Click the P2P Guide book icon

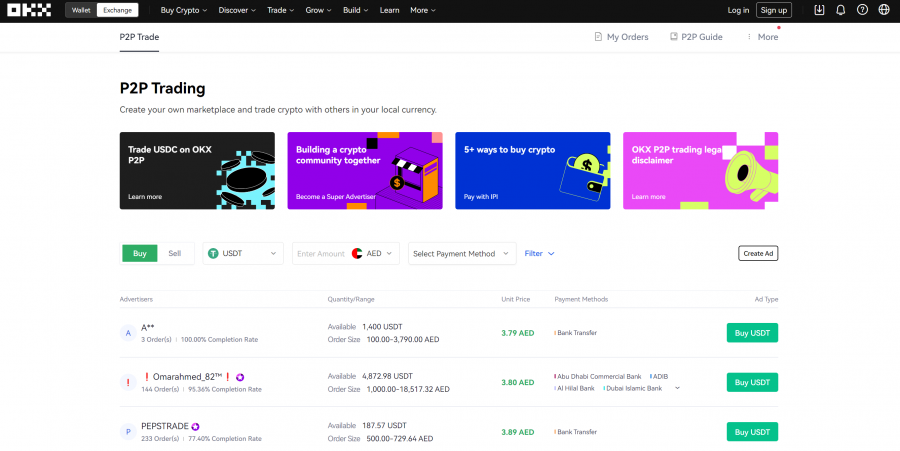click(x=673, y=37)
